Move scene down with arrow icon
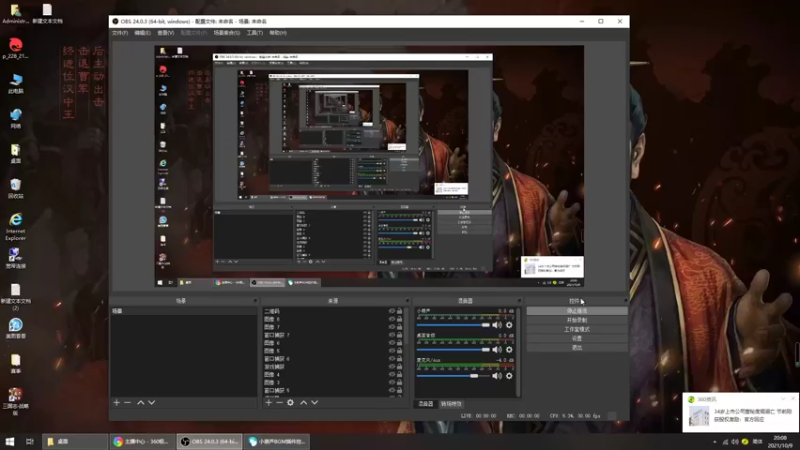 coord(152,403)
